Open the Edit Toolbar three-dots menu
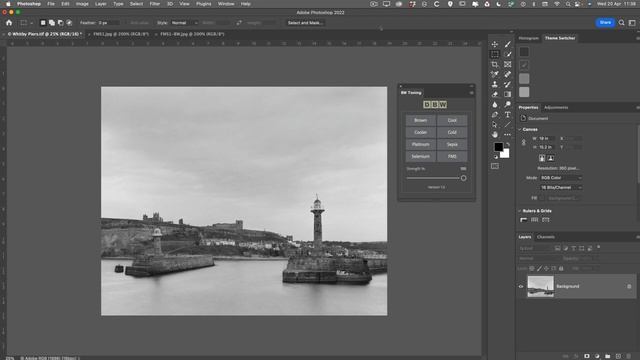This screenshot has height=360, width=640. tap(507, 134)
